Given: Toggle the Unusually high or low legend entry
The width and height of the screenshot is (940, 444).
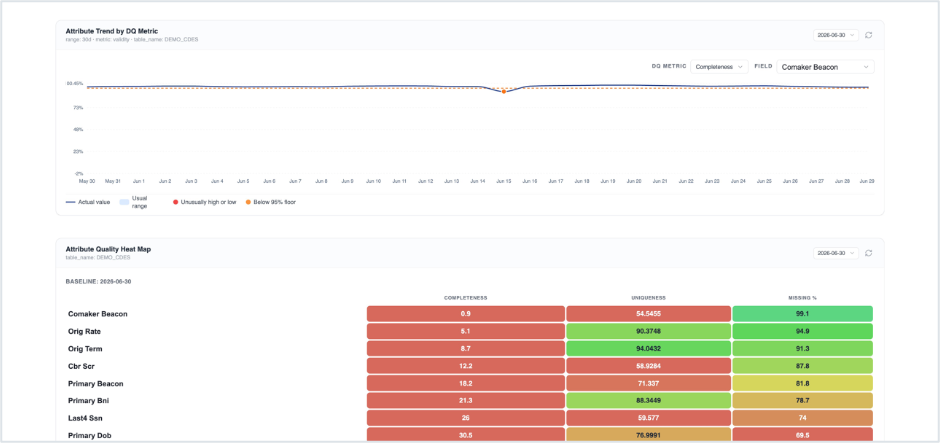Looking at the screenshot, I should tap(204, 202).
